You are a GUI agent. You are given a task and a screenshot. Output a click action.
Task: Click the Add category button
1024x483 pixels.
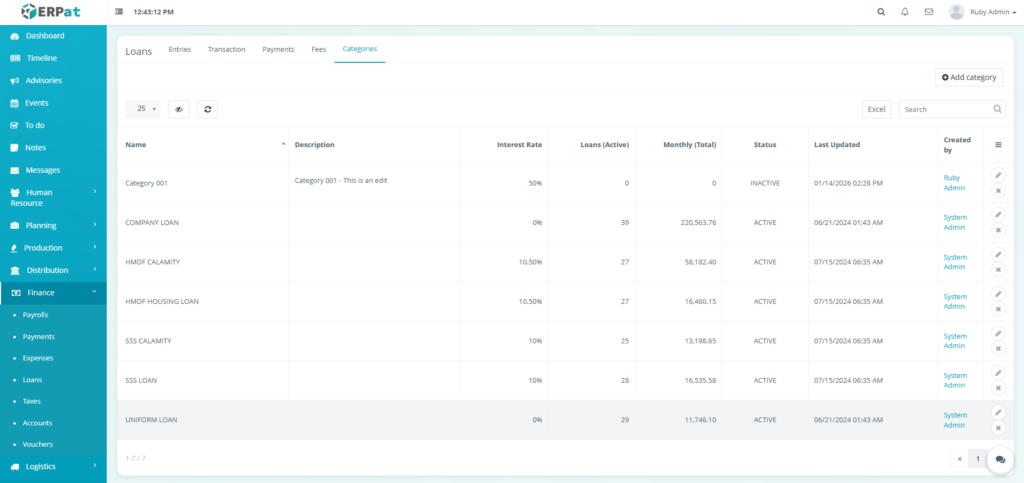coord(969,77)
